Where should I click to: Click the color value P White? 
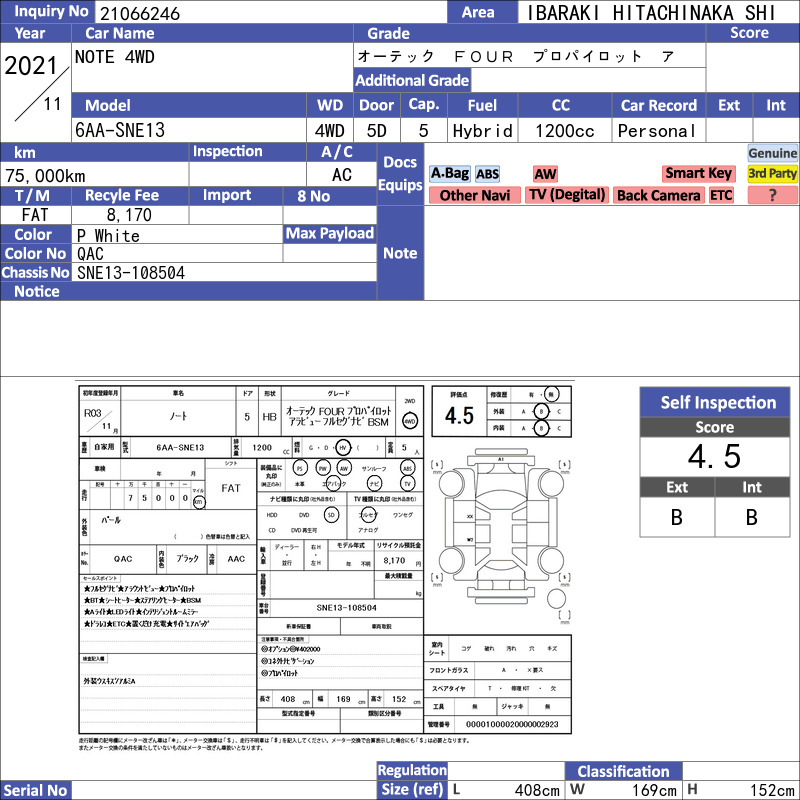108,235
